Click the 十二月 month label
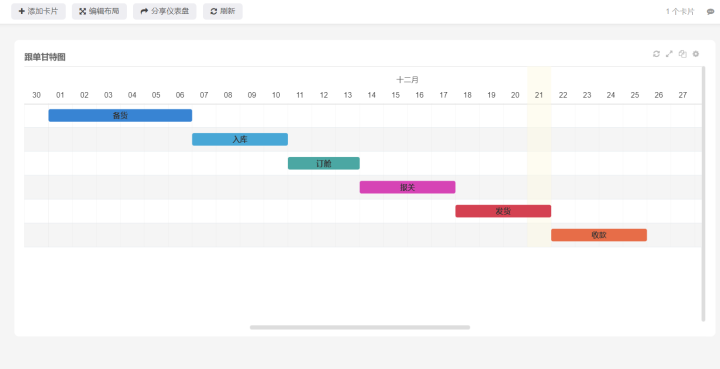Image resolution: width=720 pixels, height=369 pixels. click(407, 80)
